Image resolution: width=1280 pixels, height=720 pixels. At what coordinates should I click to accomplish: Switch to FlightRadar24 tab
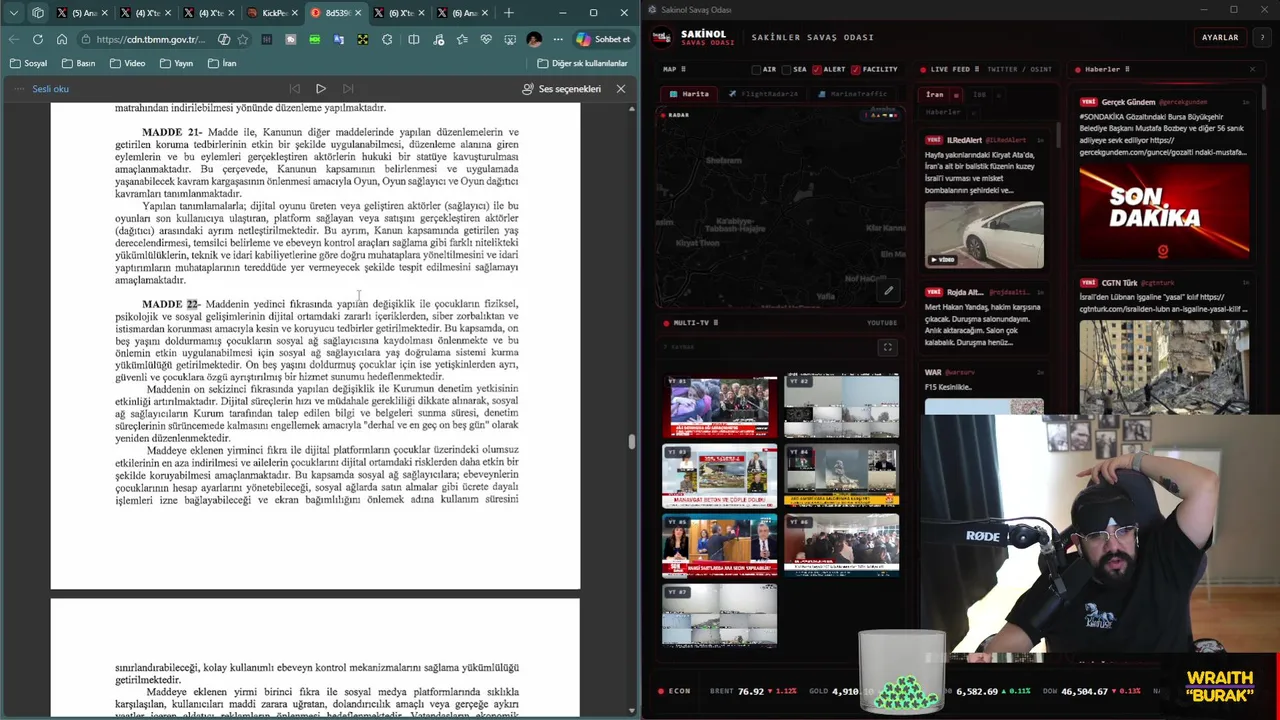[x=764, y=94]
